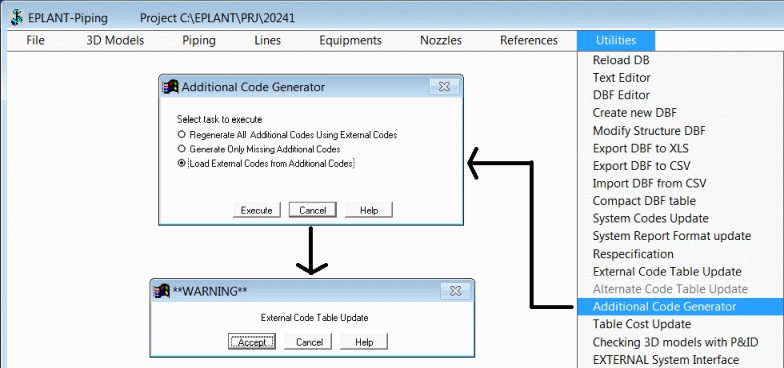Click Execute in Additional Code Generator
Image resolution: width=784 pixels, height=368 pixels.
256,210
